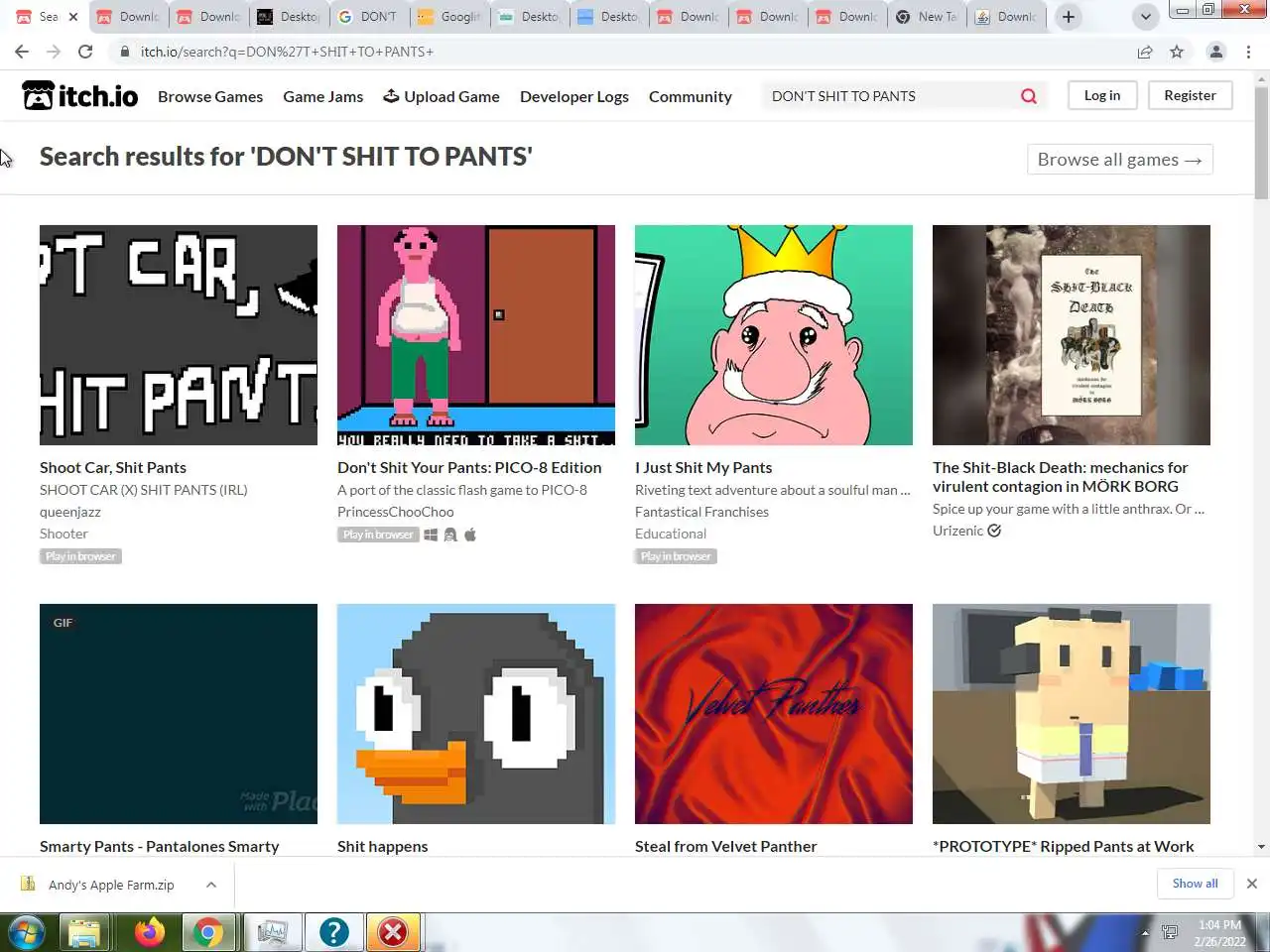This screenshot has height=952, width=1270.
Task: Click Shooter genre text
Action: [63, 534]
